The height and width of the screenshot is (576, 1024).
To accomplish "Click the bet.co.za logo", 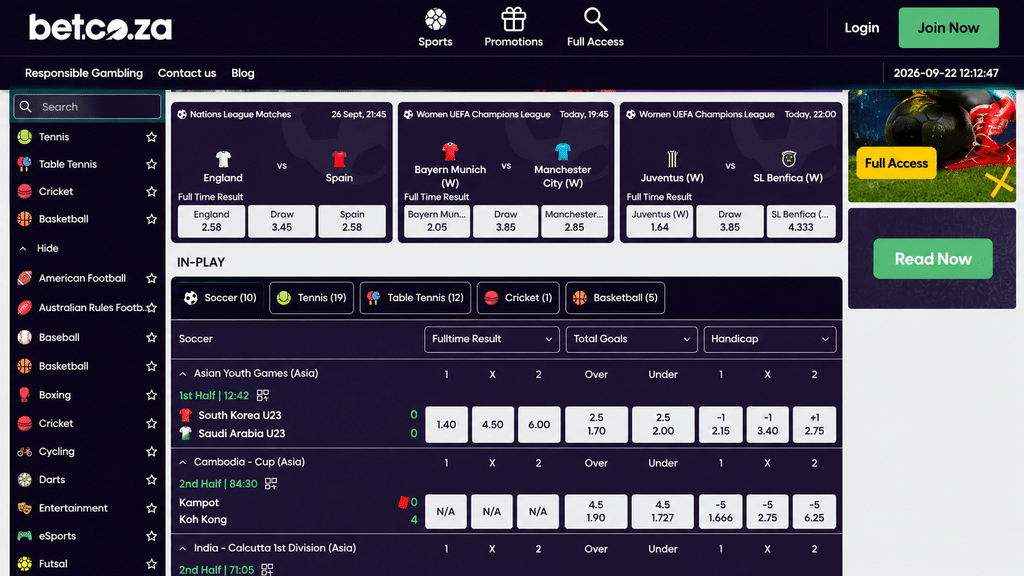I will coord(100,27).
